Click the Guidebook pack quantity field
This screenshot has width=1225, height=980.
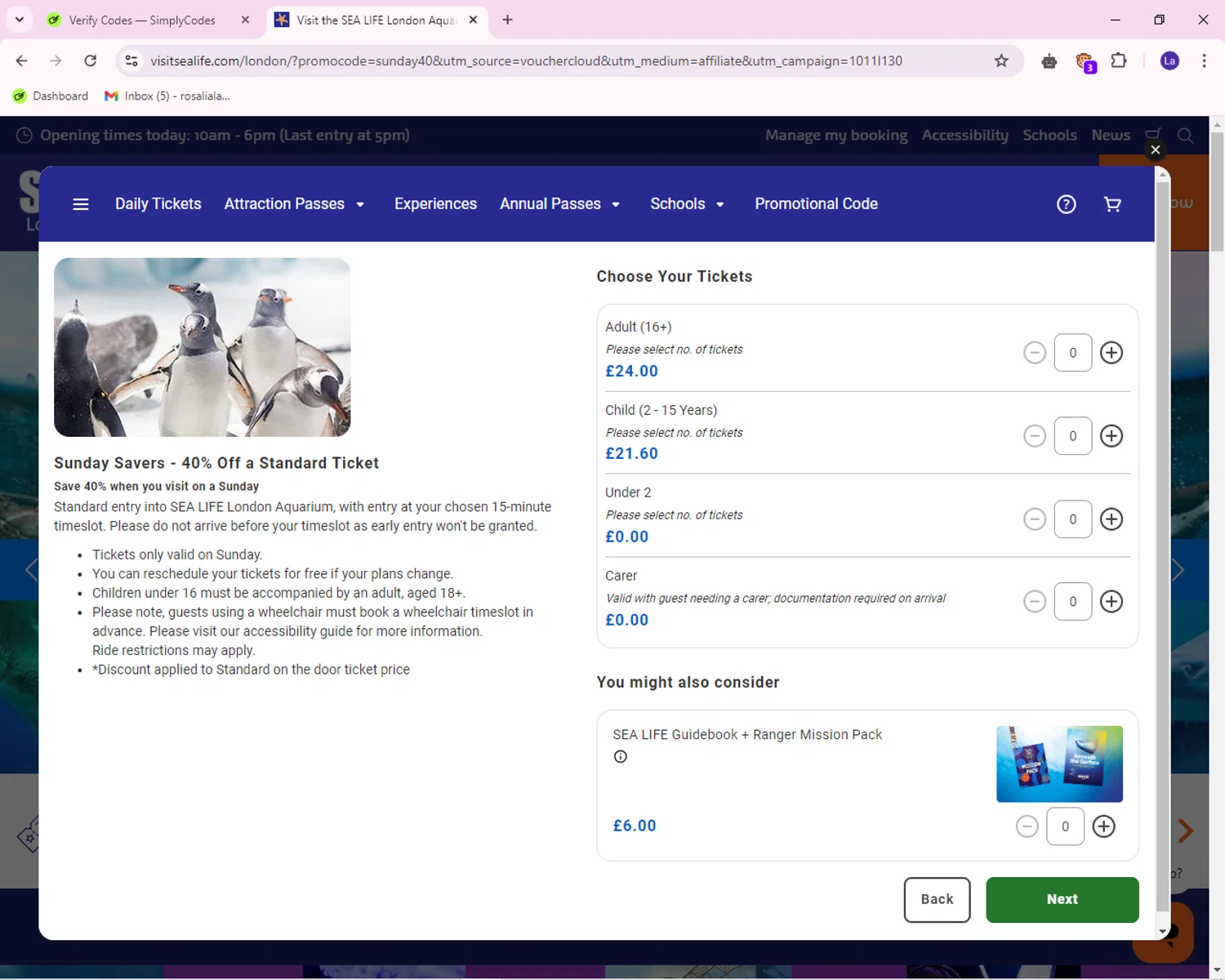1065,826
